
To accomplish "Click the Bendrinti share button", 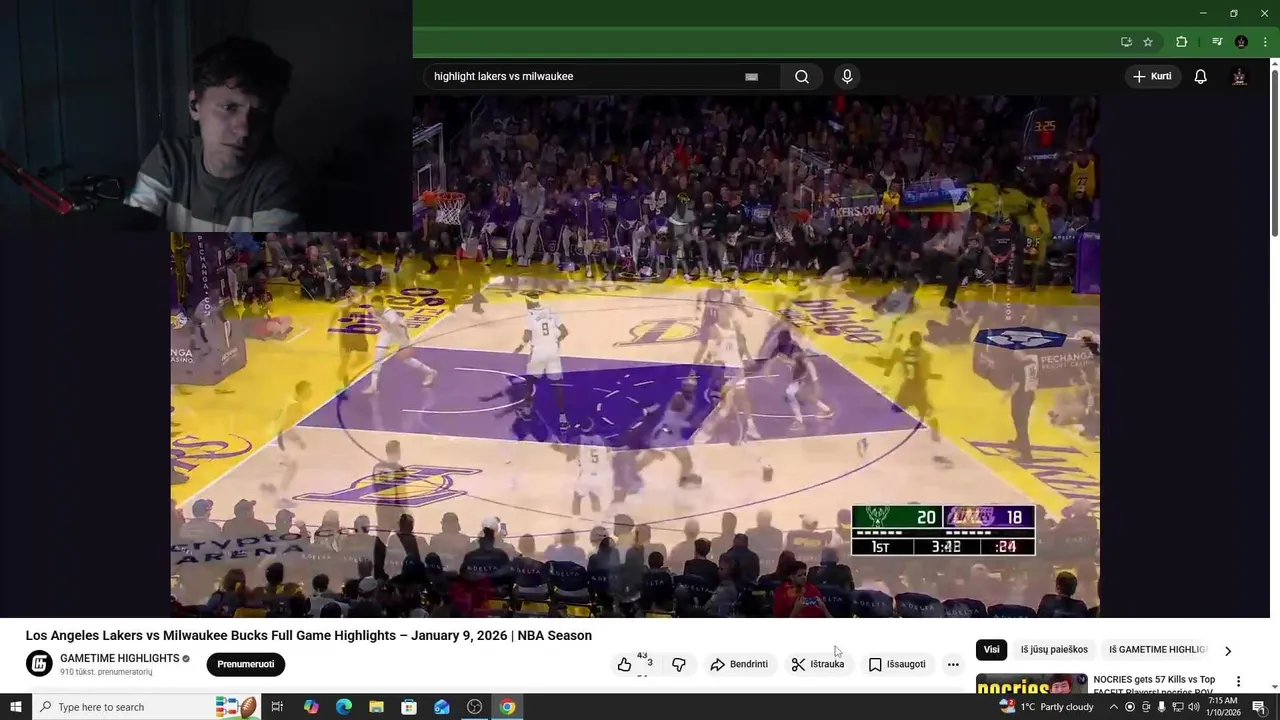I will (x=740, y=664).
